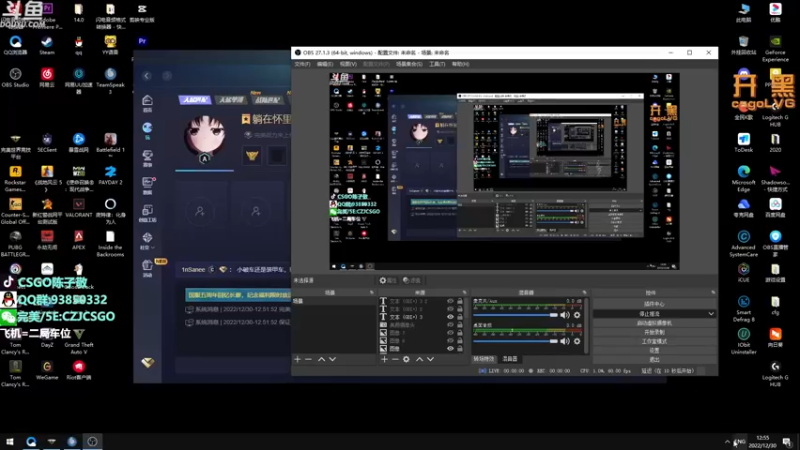Mute the 桌面音频 speaker icon
Image resolution: width=800 pixels, height=450 pixels.
[x=565, y=341]
